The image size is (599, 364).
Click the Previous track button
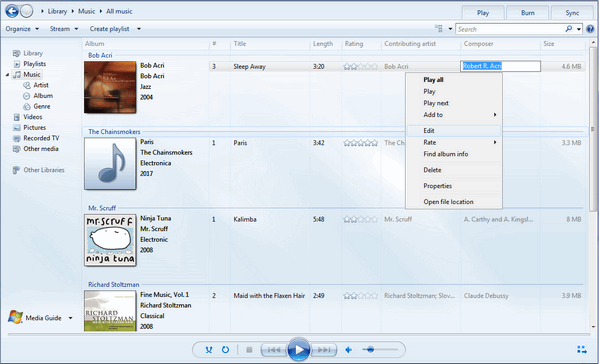[274, 349]
